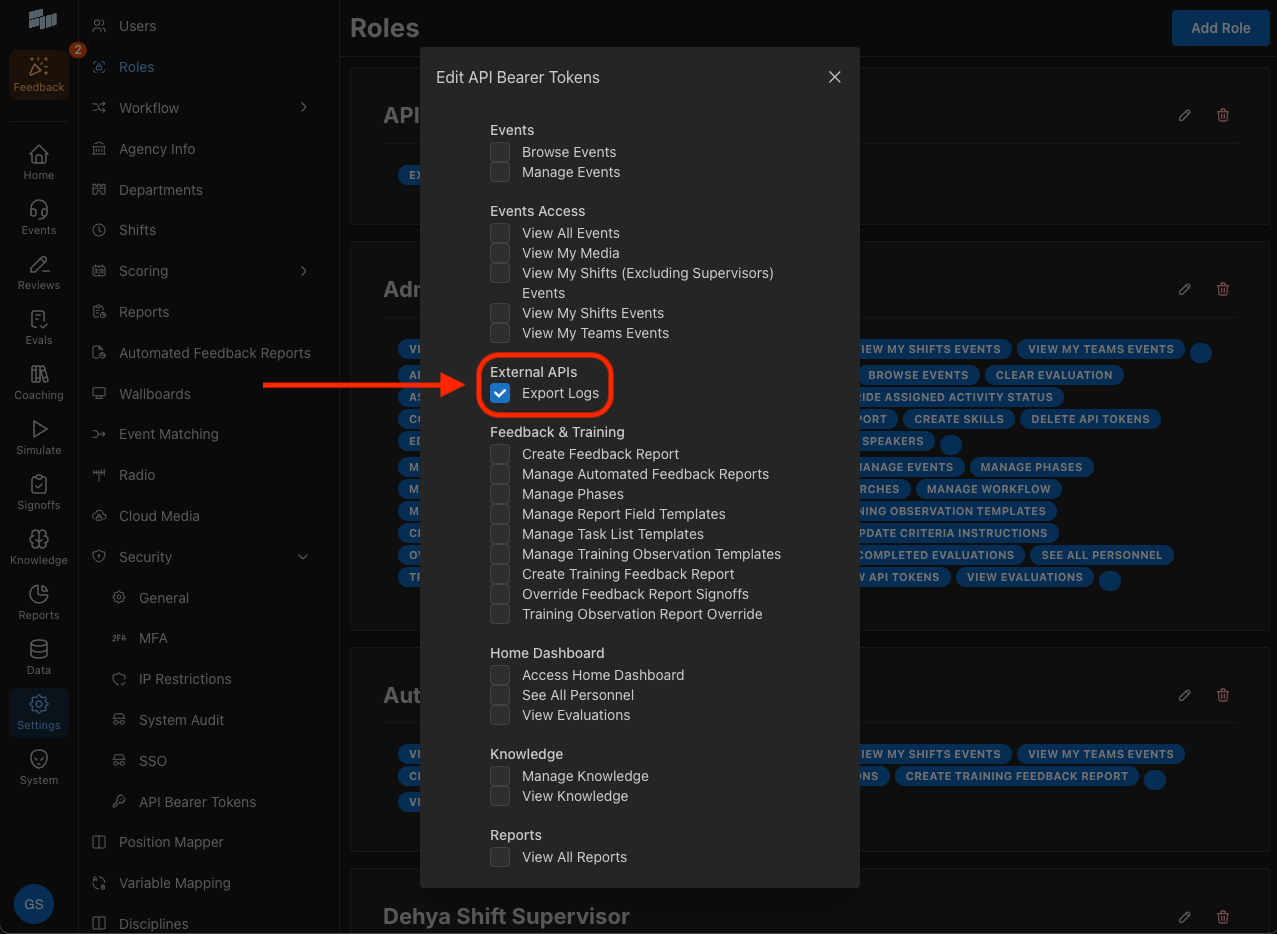Enable the Browse Events checkbox
Image resolution: width=1277 pixels, height=934 pixels.
coord(499,151)
